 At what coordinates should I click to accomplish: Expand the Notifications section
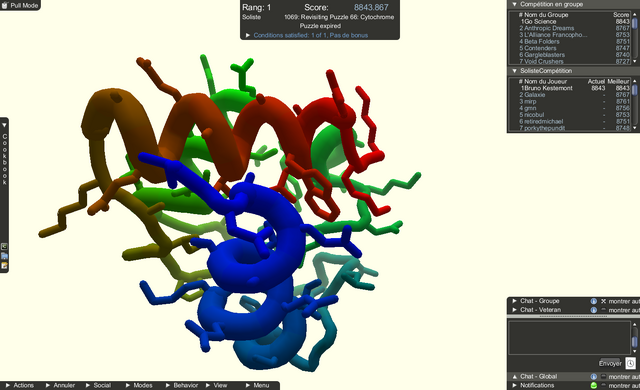tap(514, 386)
